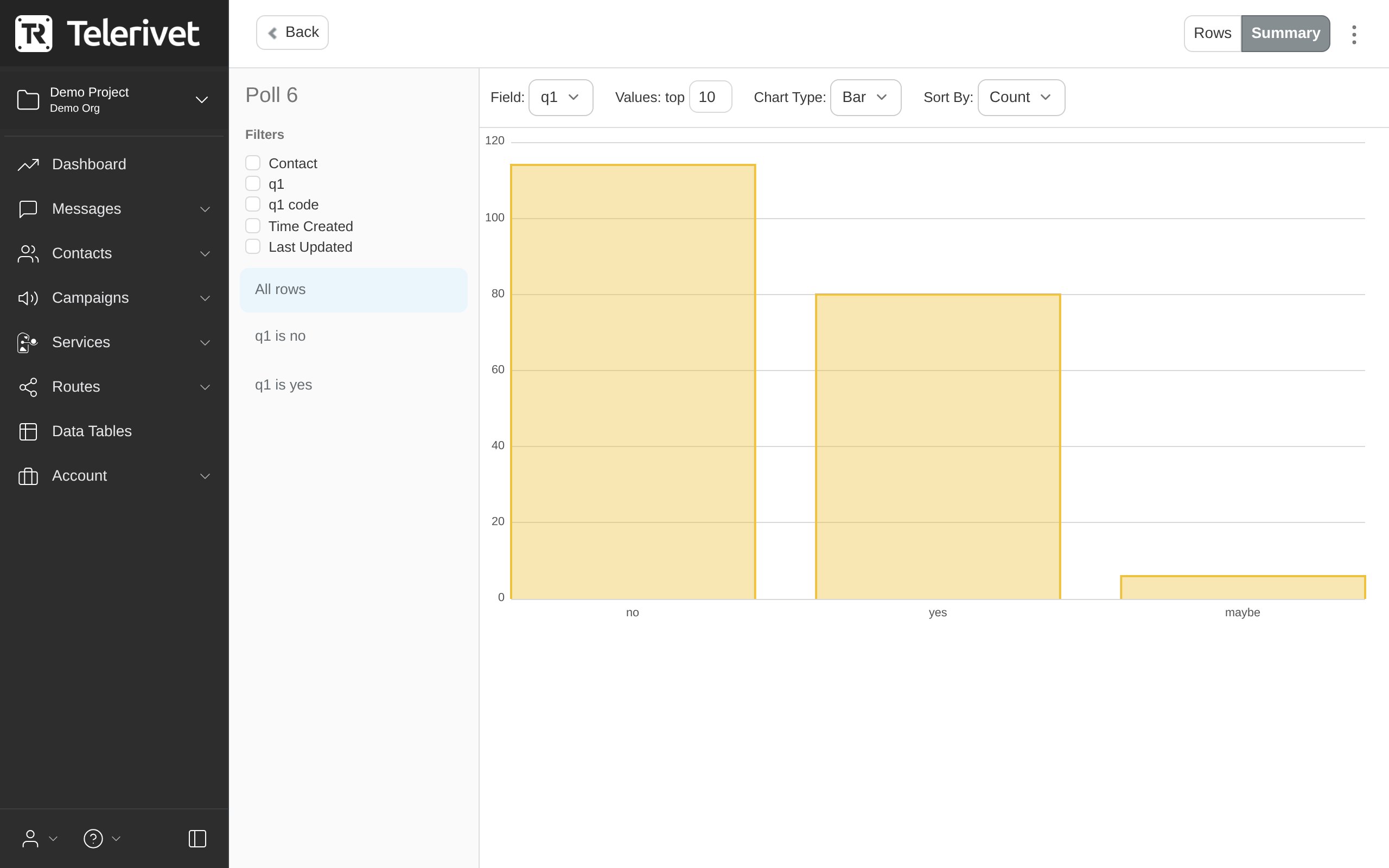Image resolution: width=1389 pixels, height=868 pixels.
Task: Open Services label in the sidebar
Action: 81,342
